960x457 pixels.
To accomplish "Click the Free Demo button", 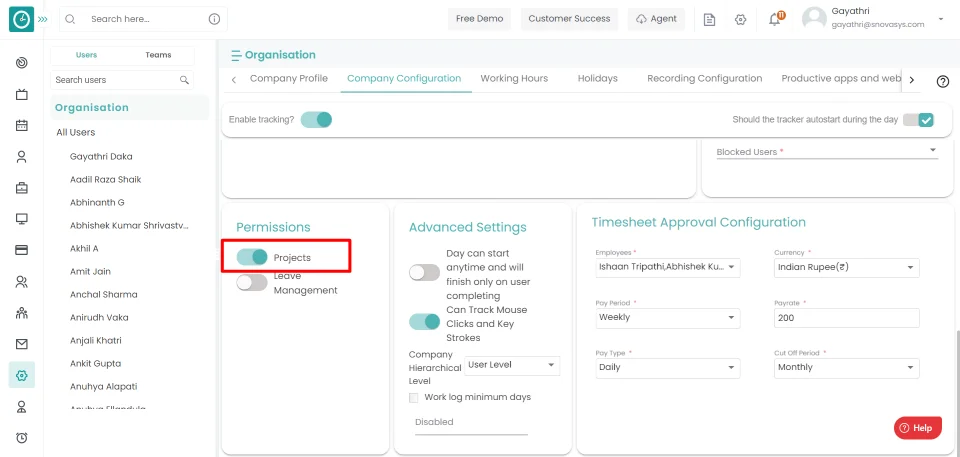I will point(479,19).
